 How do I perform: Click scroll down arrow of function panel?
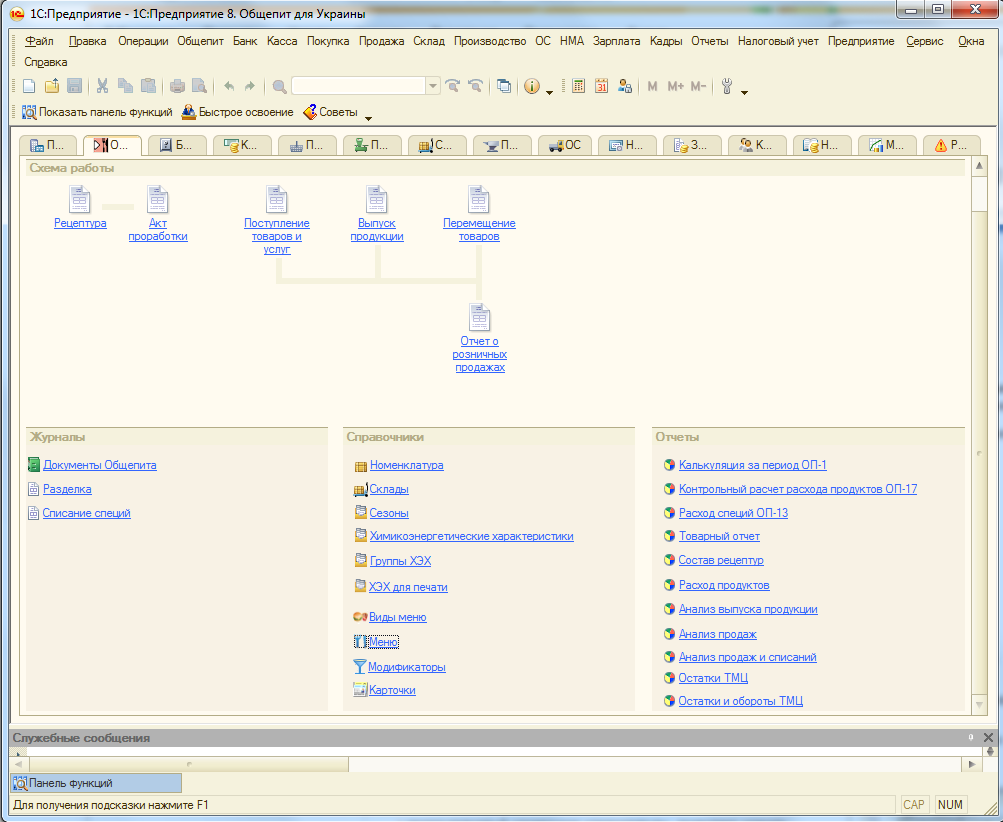pos(979,704)
